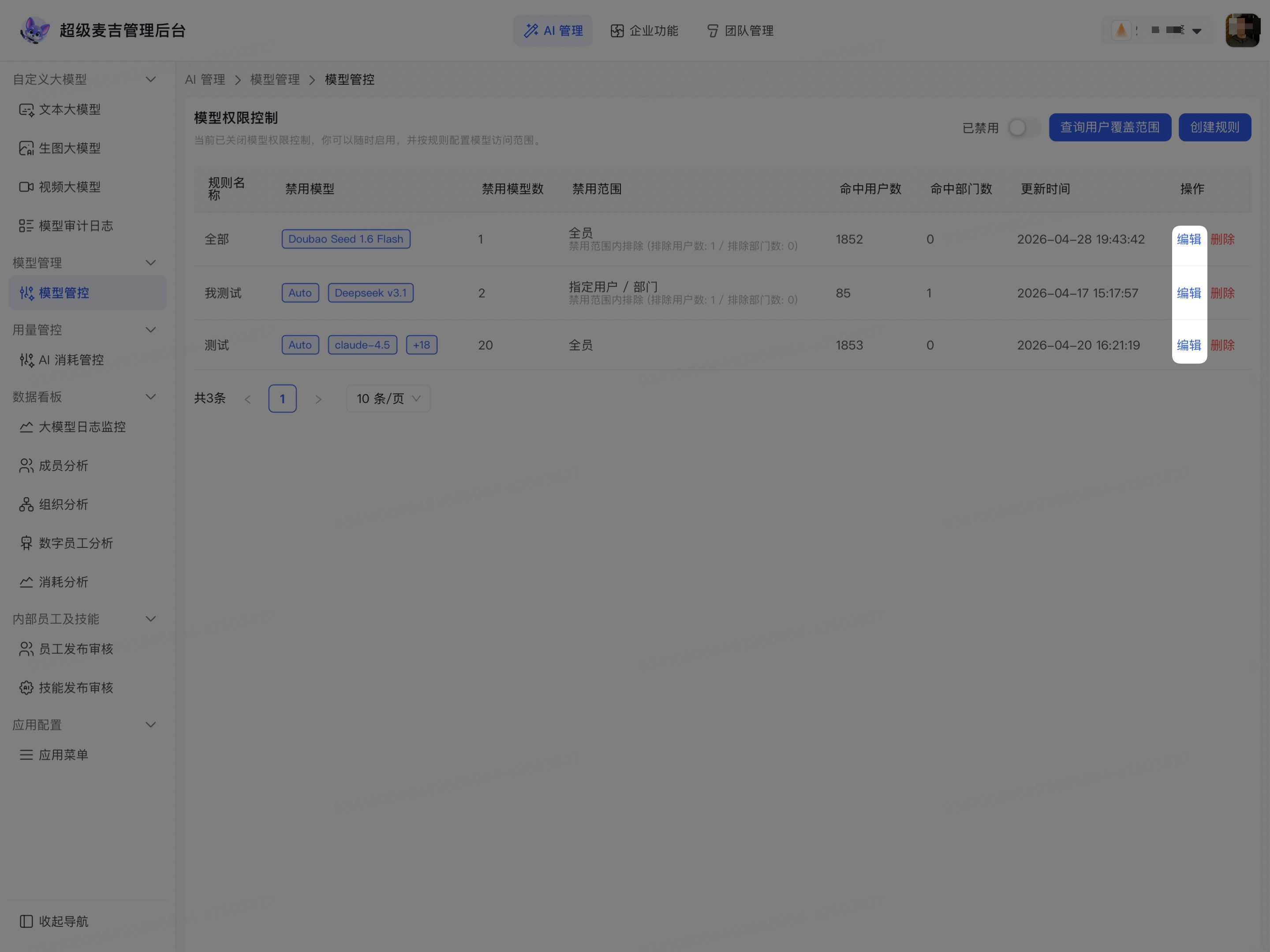Click the fox mascot logo
Screen dimensions: 1270x952
pyautogui.click(x=34, y=30)
